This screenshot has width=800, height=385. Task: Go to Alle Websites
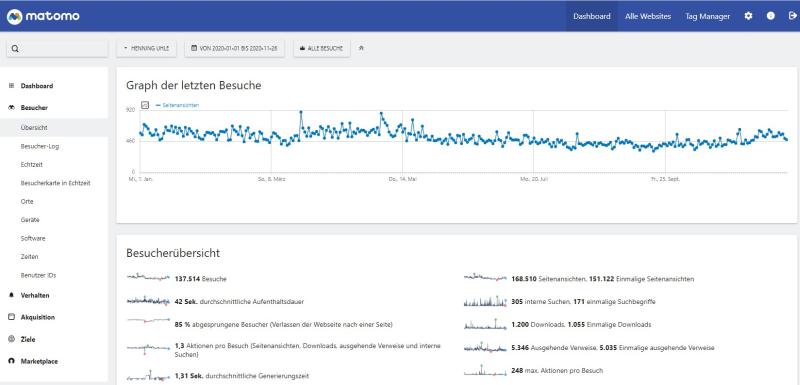click(647, 16)
